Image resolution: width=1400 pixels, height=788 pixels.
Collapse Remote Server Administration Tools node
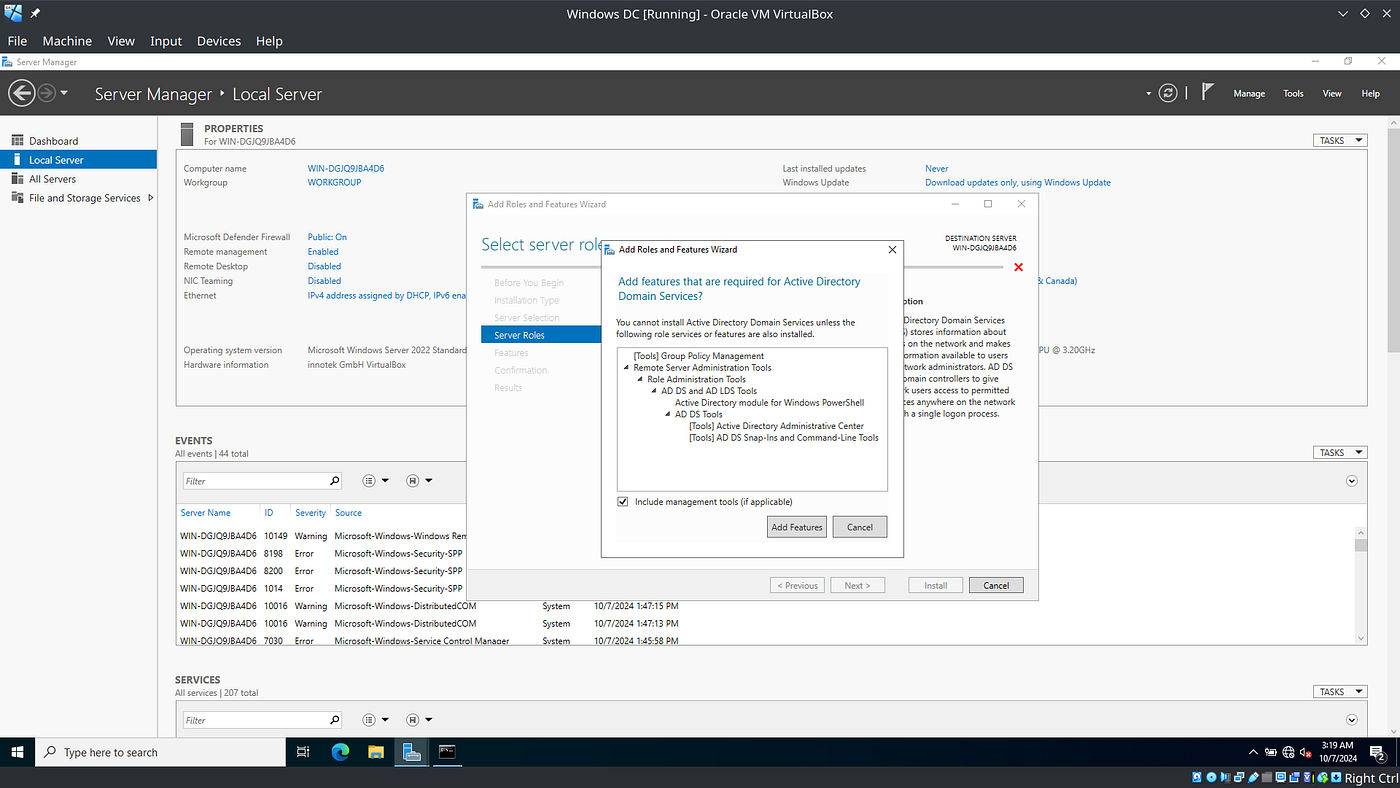click(627, 368)
